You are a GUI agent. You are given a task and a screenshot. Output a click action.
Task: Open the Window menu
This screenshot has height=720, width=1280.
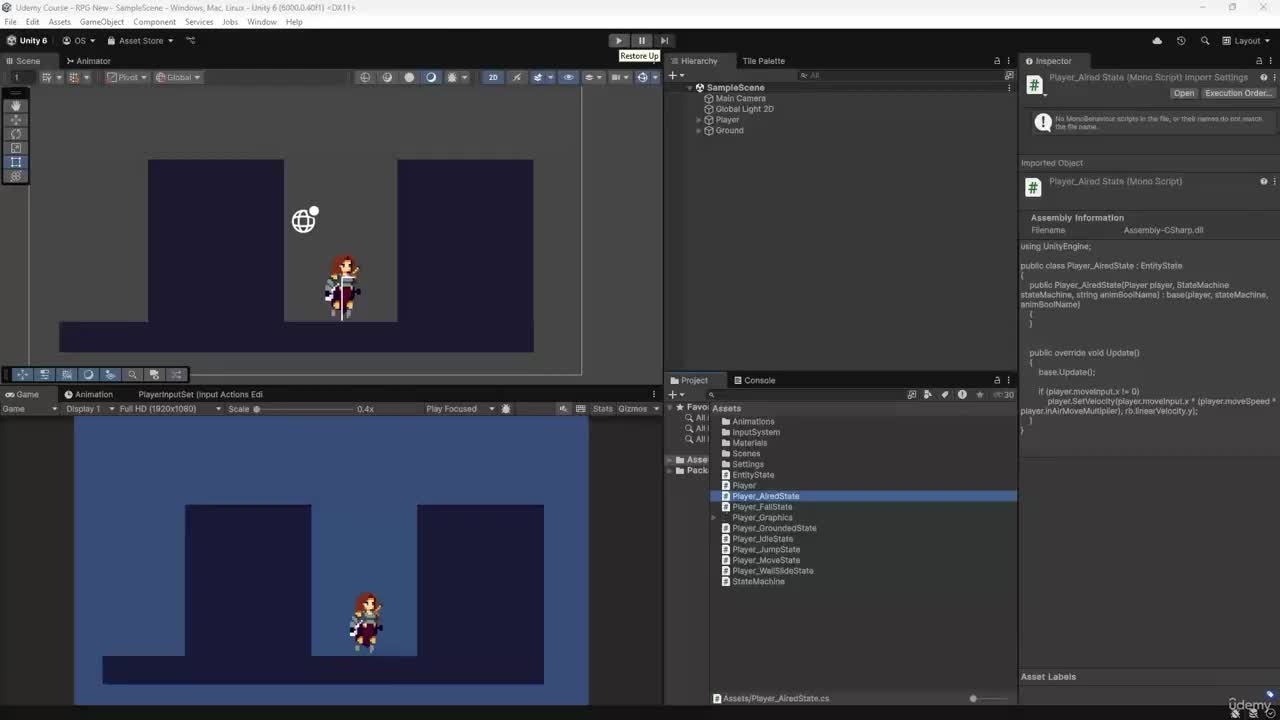click(x=262, y=22)
